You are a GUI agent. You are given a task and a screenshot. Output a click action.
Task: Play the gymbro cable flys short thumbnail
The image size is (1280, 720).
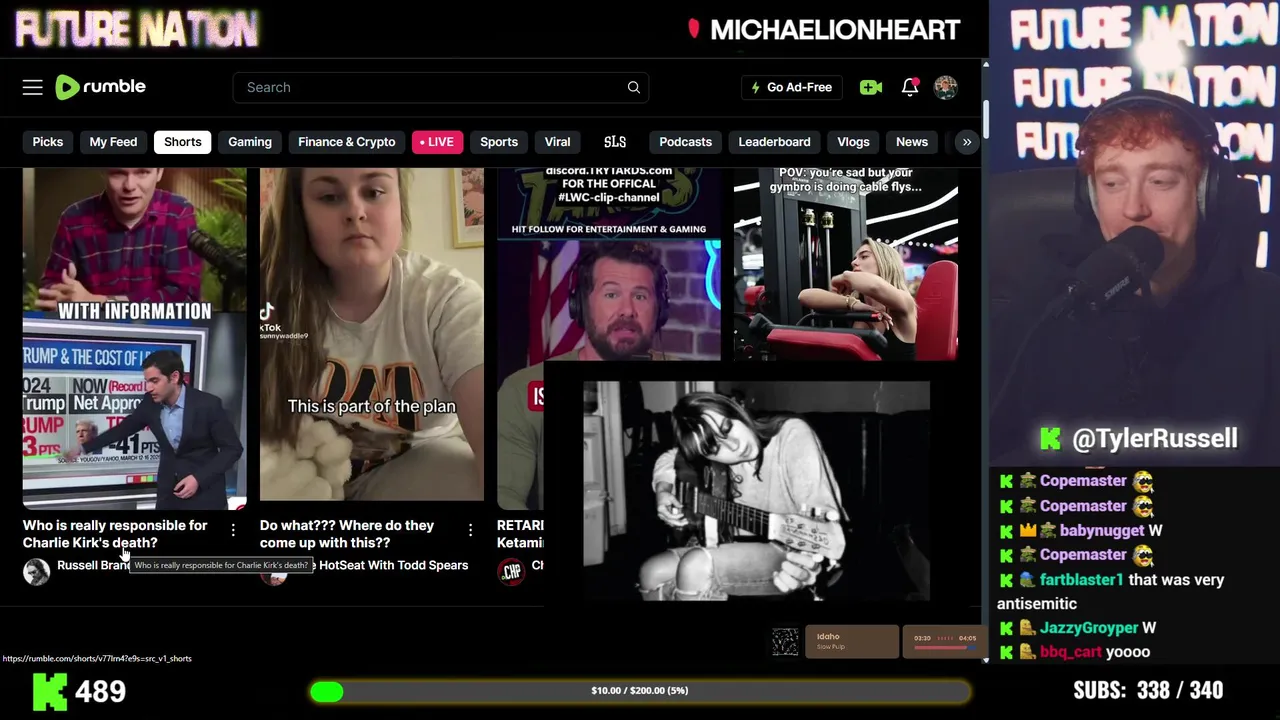846,264
